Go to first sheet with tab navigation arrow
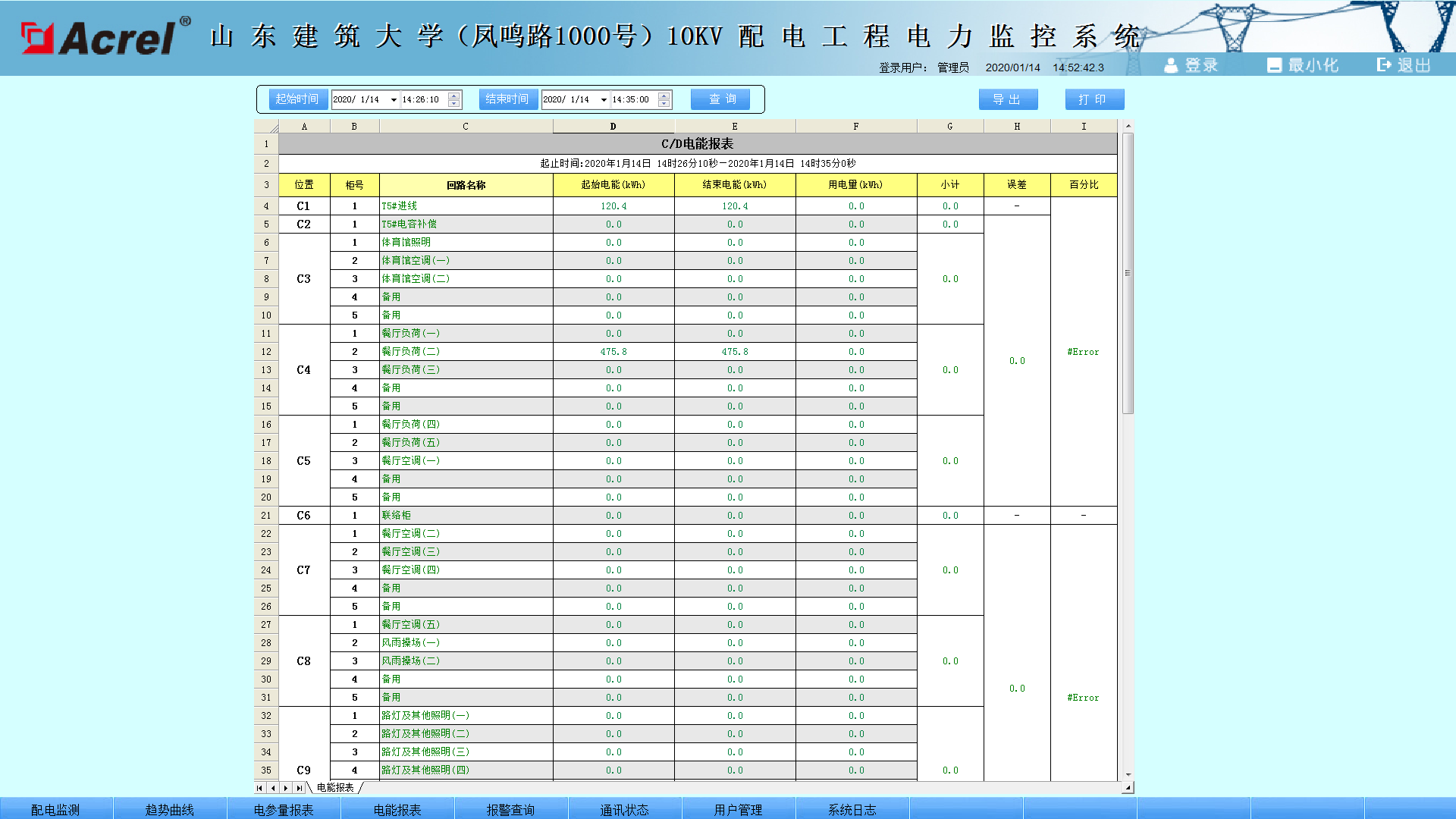Screen dimensions: 1456x819 pyautogui.click(x=260, y=788)
